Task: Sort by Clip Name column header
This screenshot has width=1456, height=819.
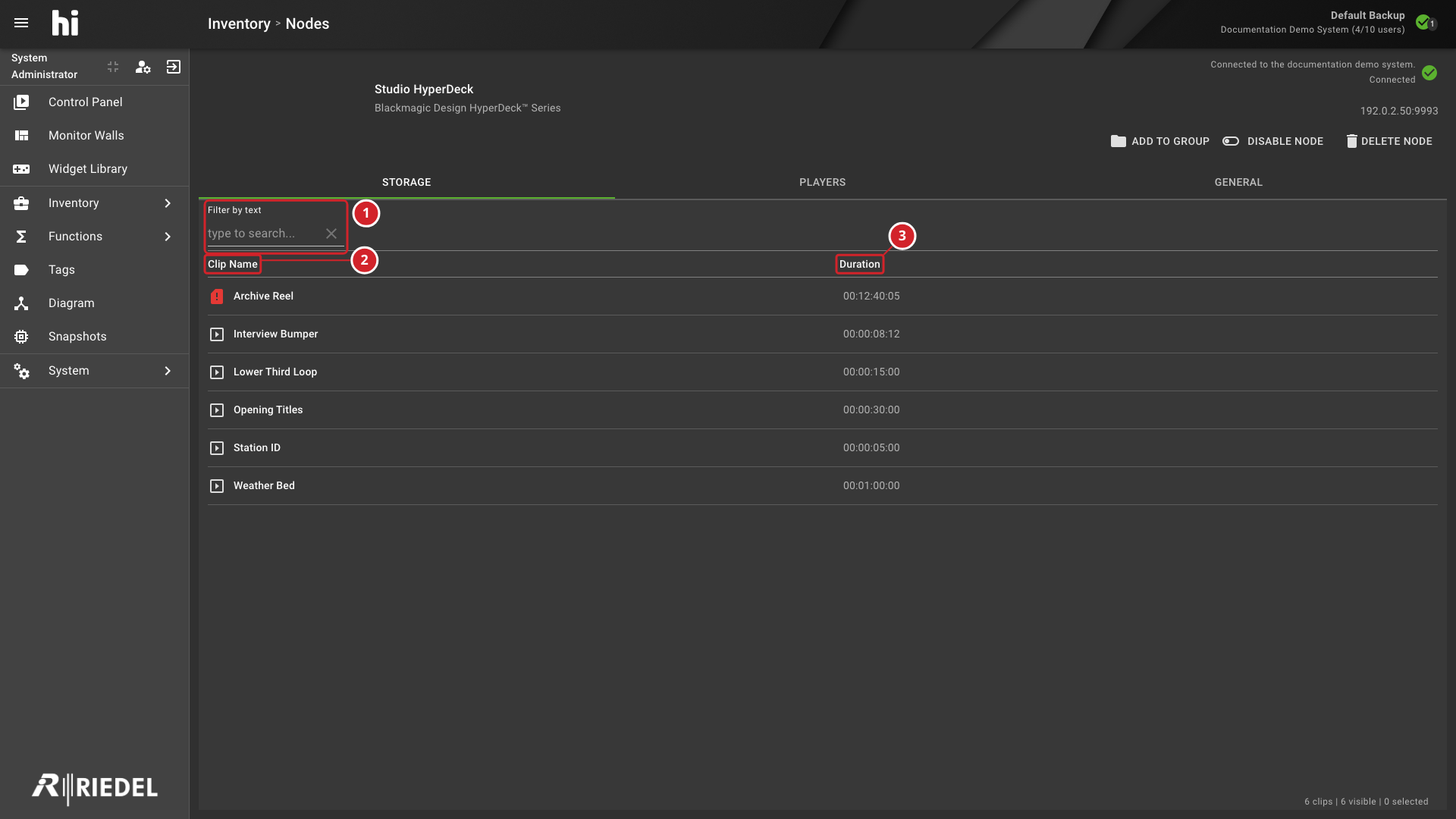Action: coord(233,264)
